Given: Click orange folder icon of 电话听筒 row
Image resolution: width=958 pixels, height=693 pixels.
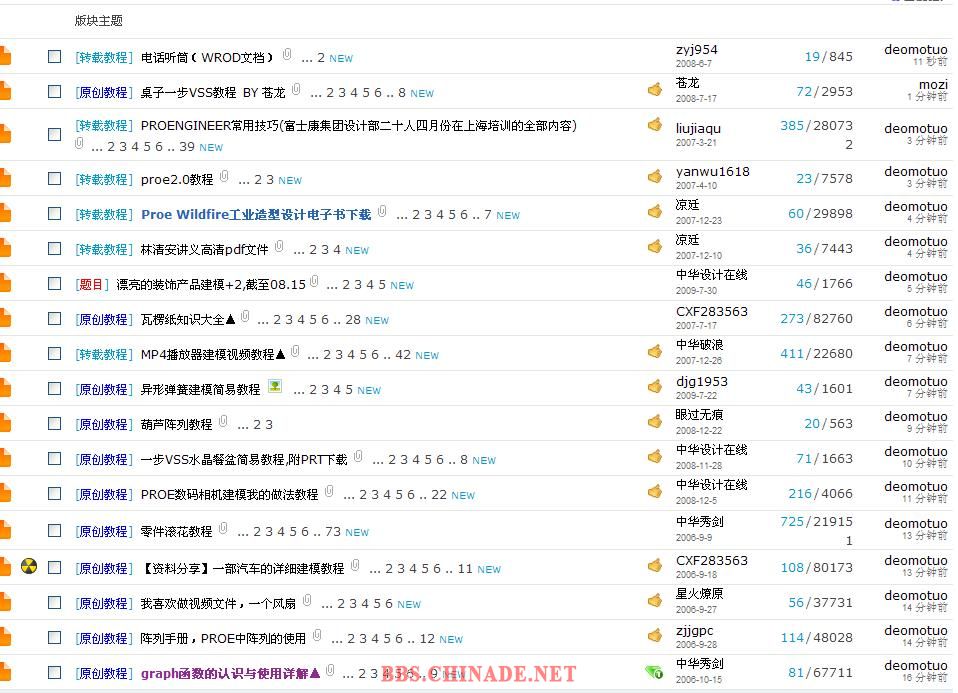Looking at the screenshot, I should 5,56.
